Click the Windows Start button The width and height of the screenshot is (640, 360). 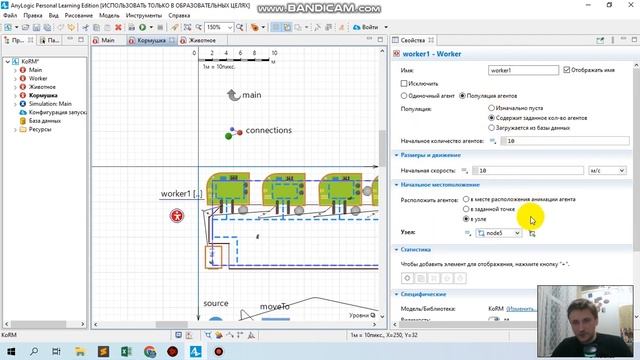click(11, 351)
